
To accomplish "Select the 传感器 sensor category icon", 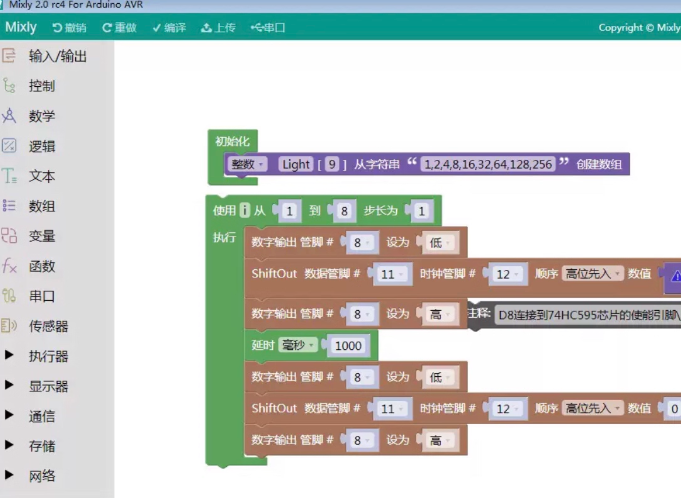I will [10, 326].
